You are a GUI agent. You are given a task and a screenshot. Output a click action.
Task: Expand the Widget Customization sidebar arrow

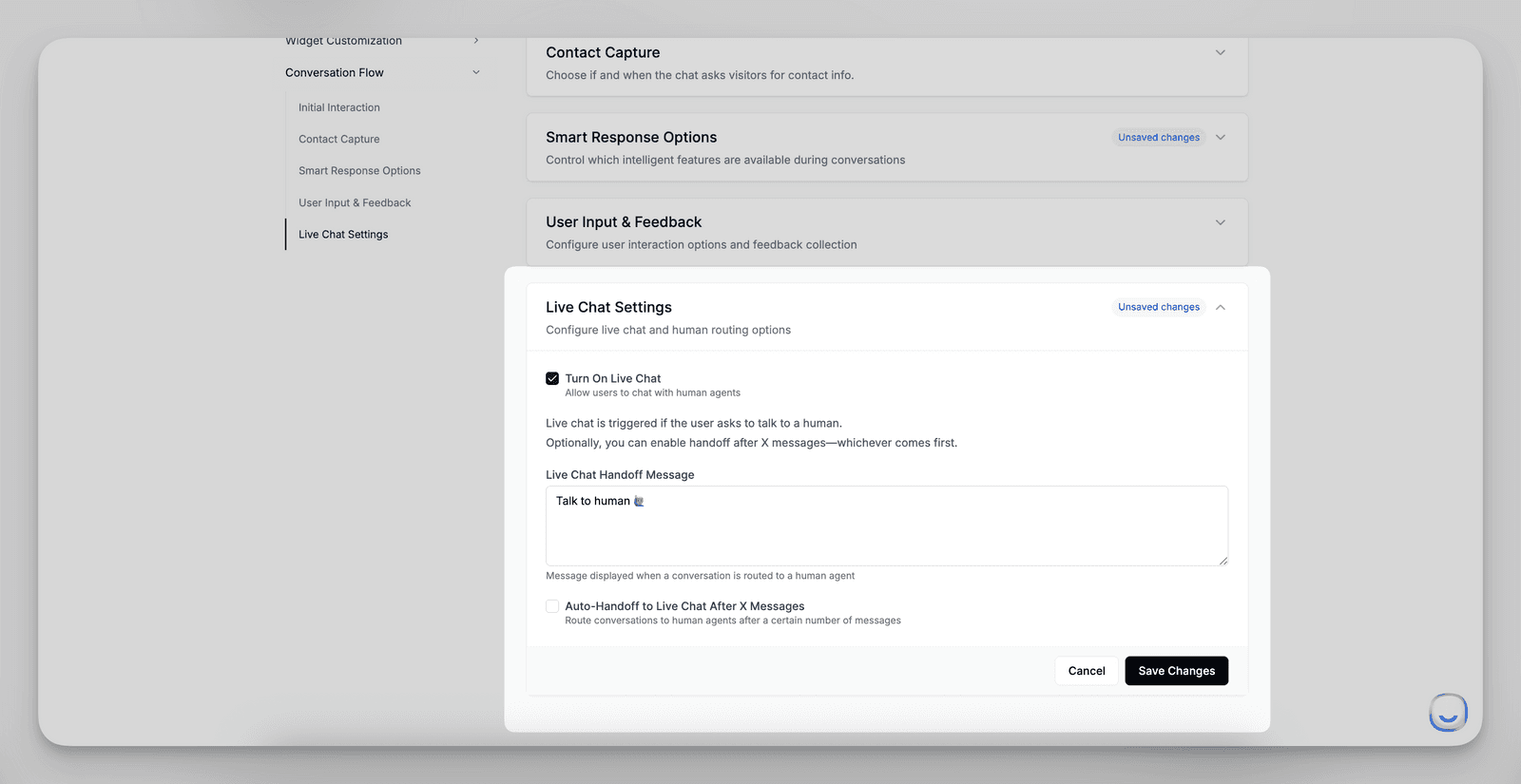pos(476,41)
